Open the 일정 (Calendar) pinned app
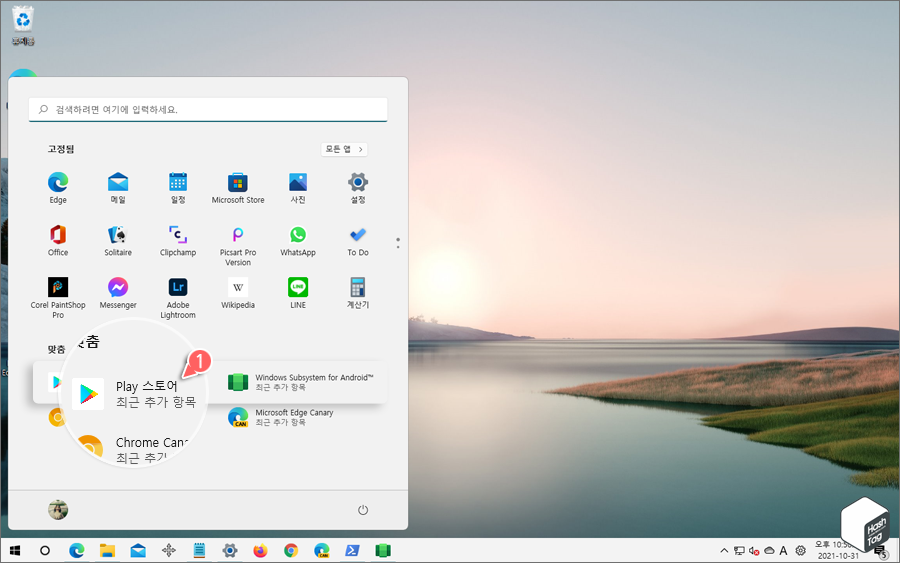900x563 pixels. [178, 188]
